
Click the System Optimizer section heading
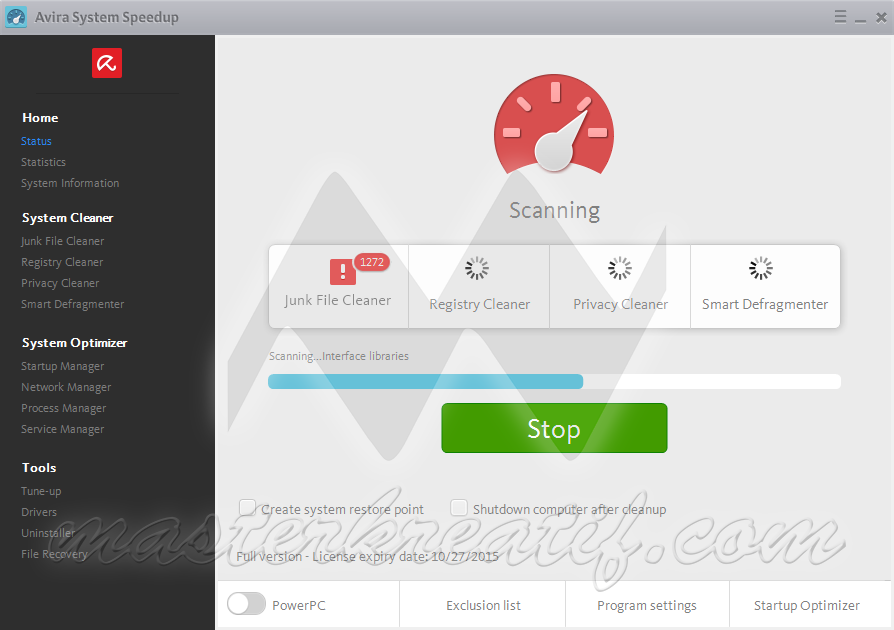tap(74, 343)
